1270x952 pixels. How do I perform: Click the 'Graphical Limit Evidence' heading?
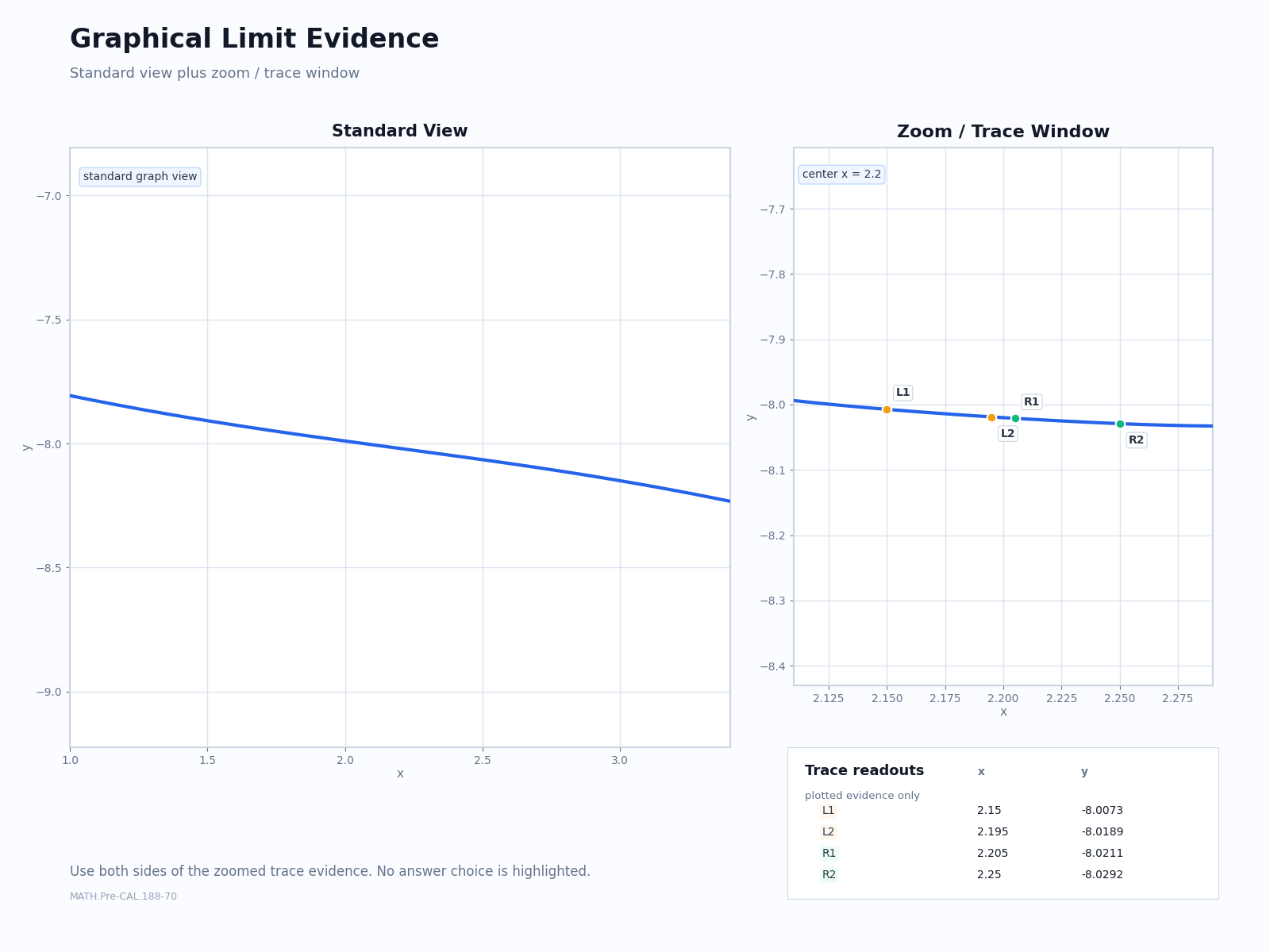[x=254, y=40]
